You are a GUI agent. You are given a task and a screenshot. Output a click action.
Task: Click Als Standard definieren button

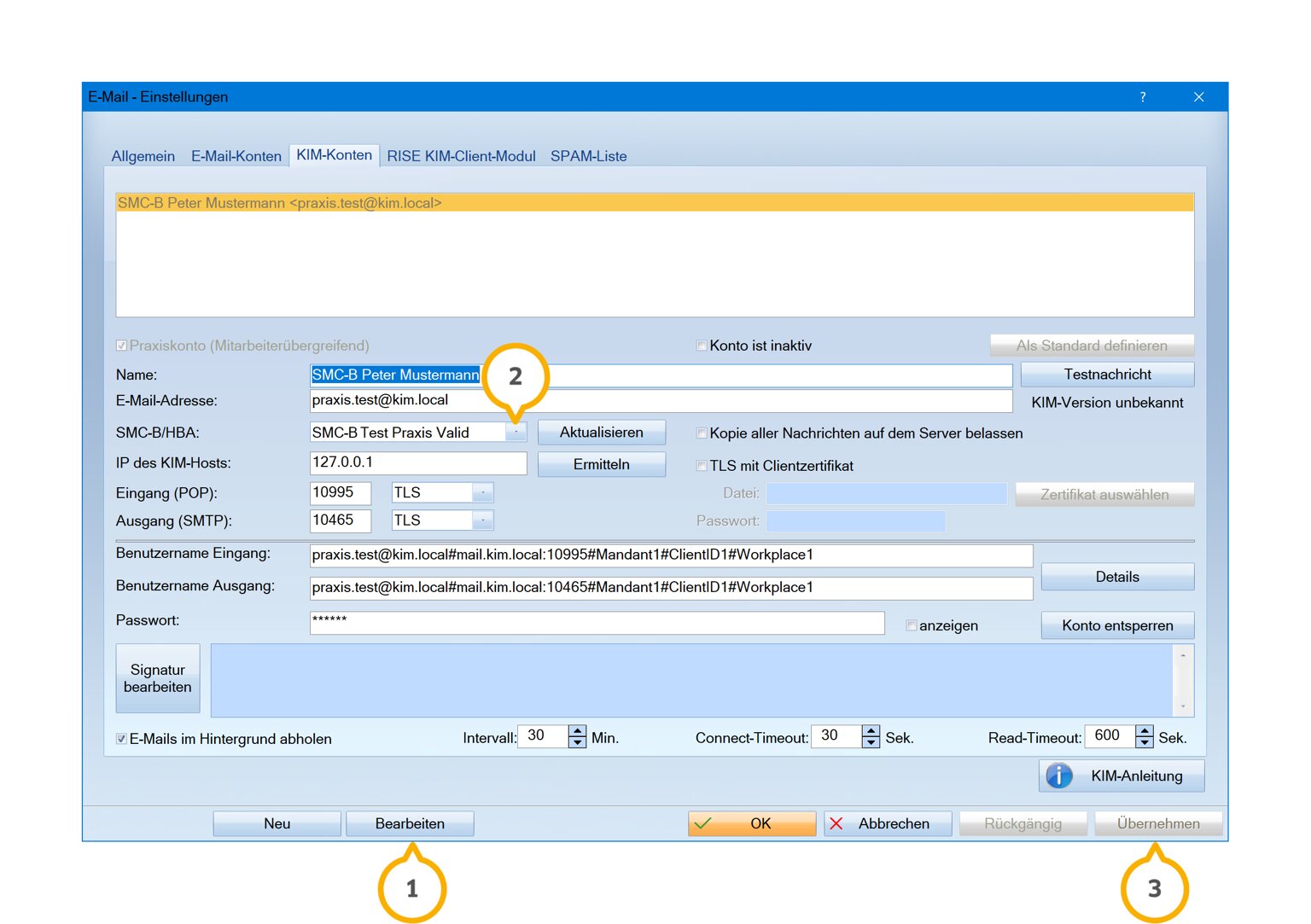point(1092,346)
